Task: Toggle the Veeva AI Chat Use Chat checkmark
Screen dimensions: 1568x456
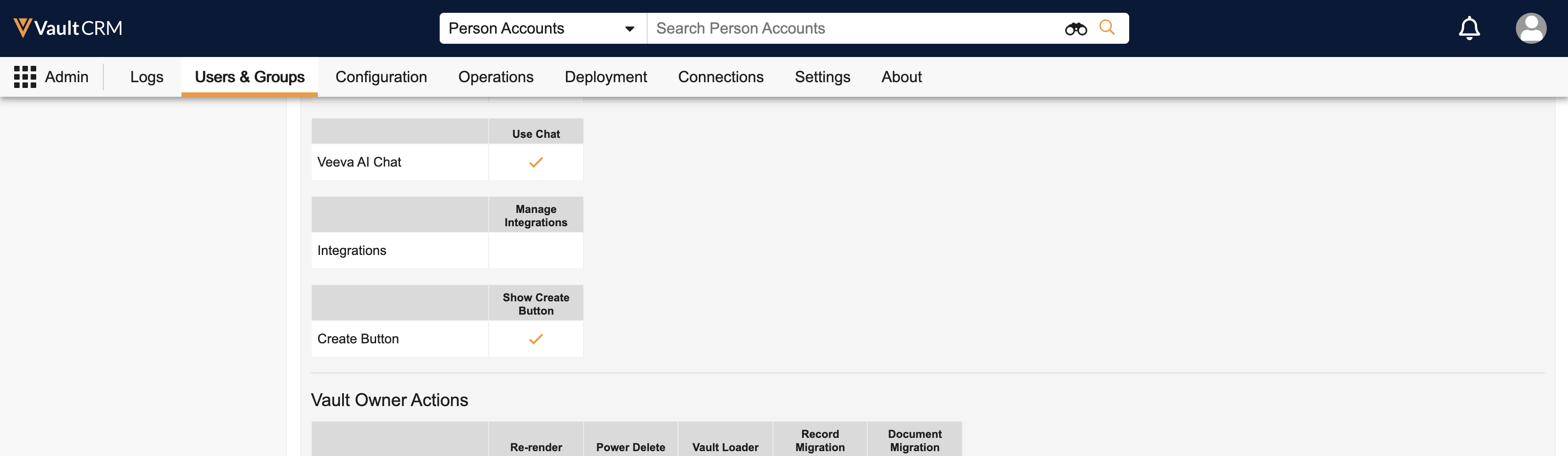Action: click(535, 162)
